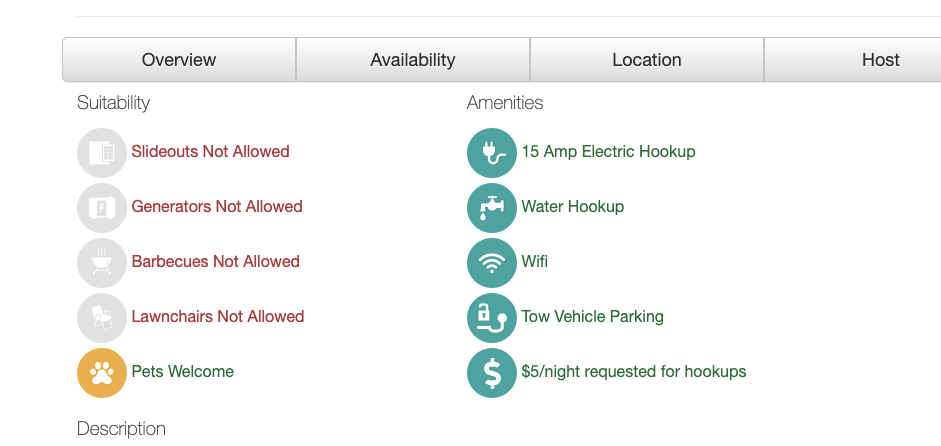Click the dollar sign icon
941x446 pixels.
pos(492,373)
